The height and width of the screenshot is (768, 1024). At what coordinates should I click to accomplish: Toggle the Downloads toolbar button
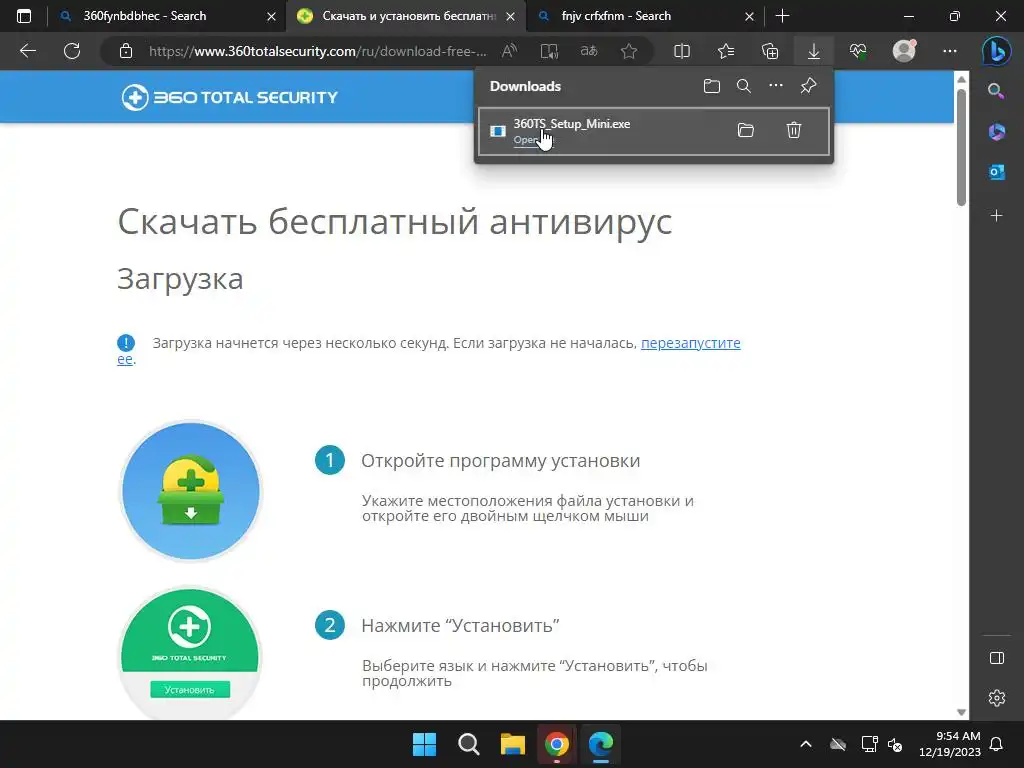click(814, 51)
